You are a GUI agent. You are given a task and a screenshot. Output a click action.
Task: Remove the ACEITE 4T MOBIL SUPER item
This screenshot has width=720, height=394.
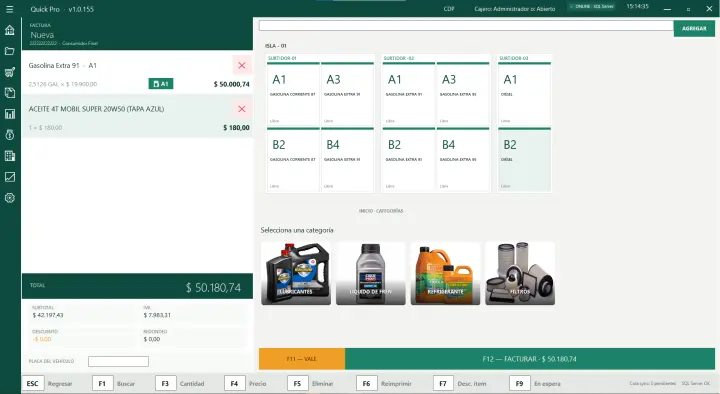(x=242, y=109)
